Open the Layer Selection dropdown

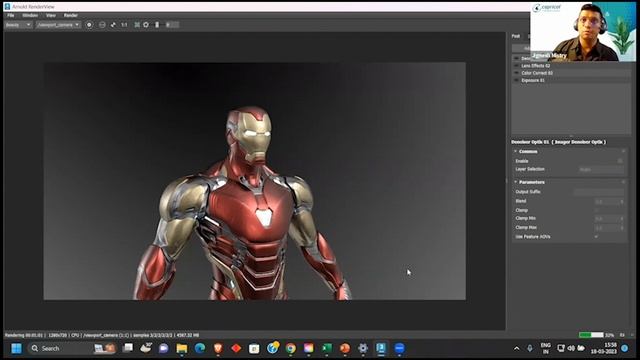(600, 169)
